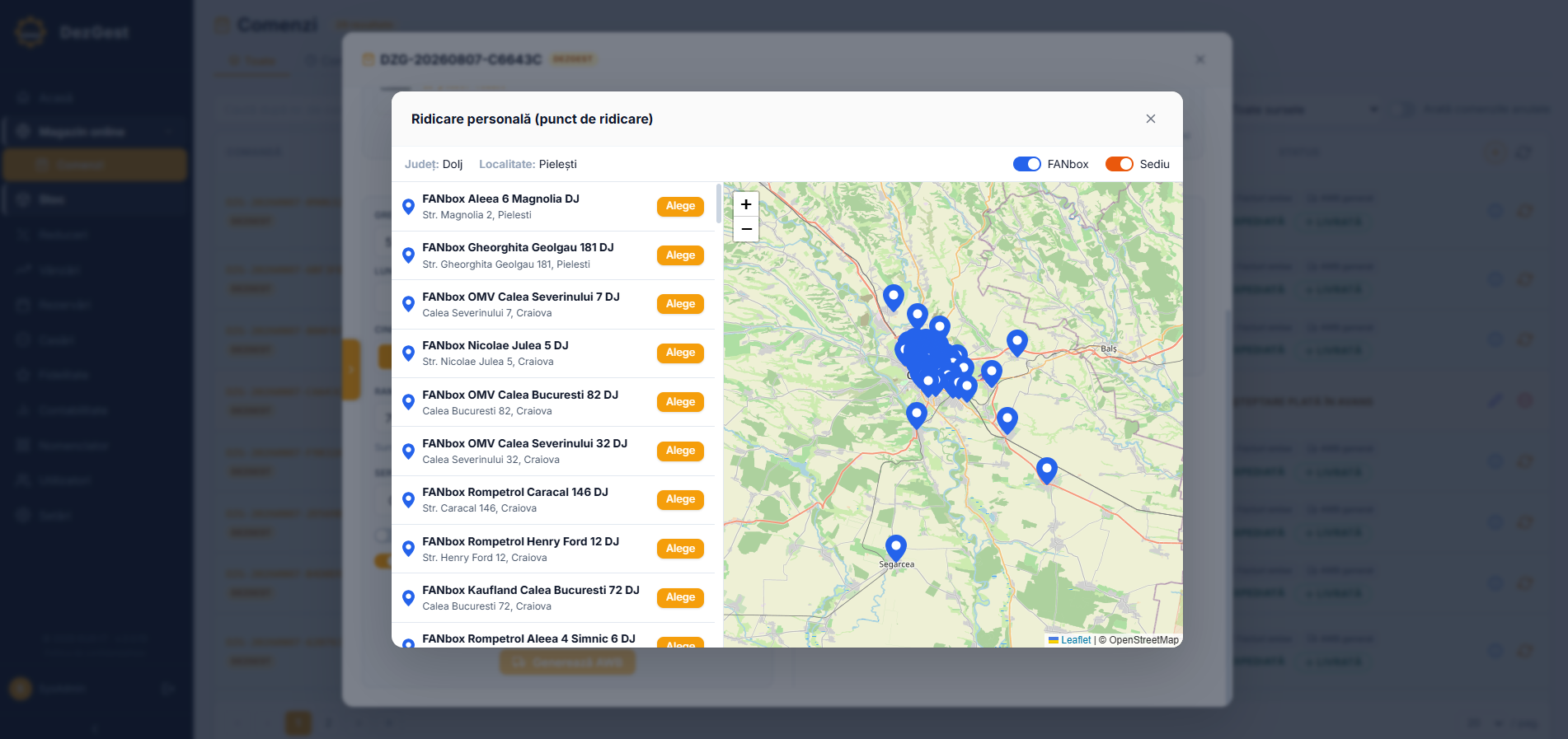Choose FANbox OMV Calea Bucuresti 82 with Alege
Viewport: 1568px width, 739px height.
pos(680,402)
